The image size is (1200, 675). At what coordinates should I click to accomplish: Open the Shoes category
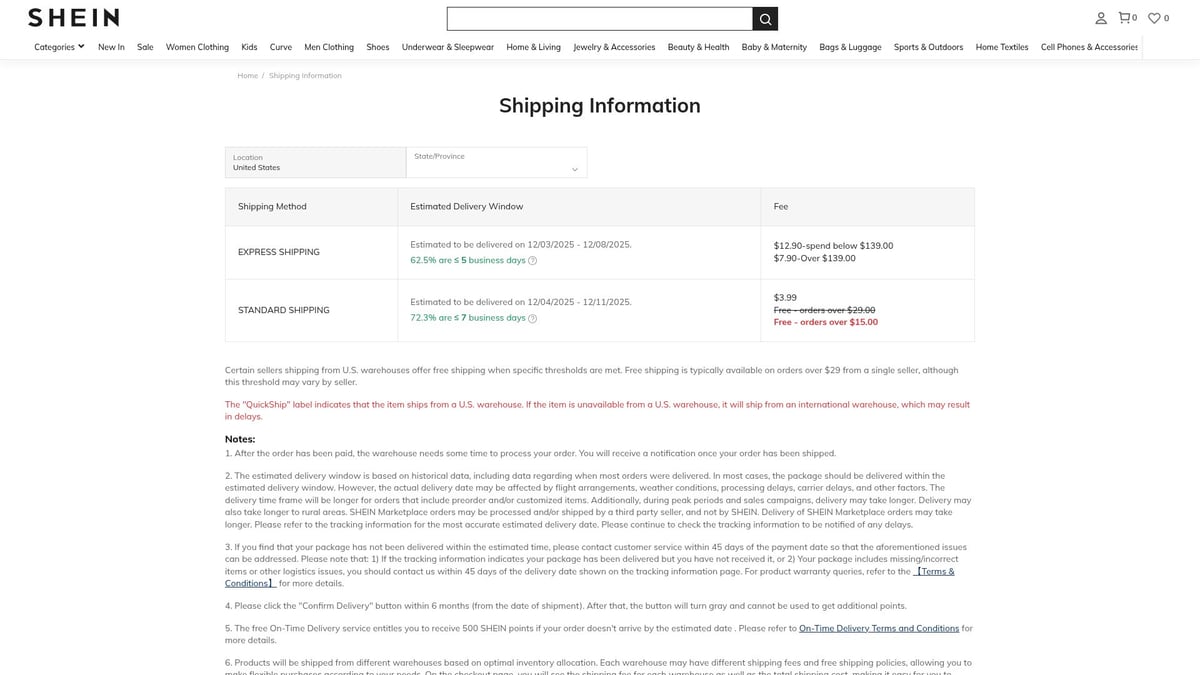point(377,47)
